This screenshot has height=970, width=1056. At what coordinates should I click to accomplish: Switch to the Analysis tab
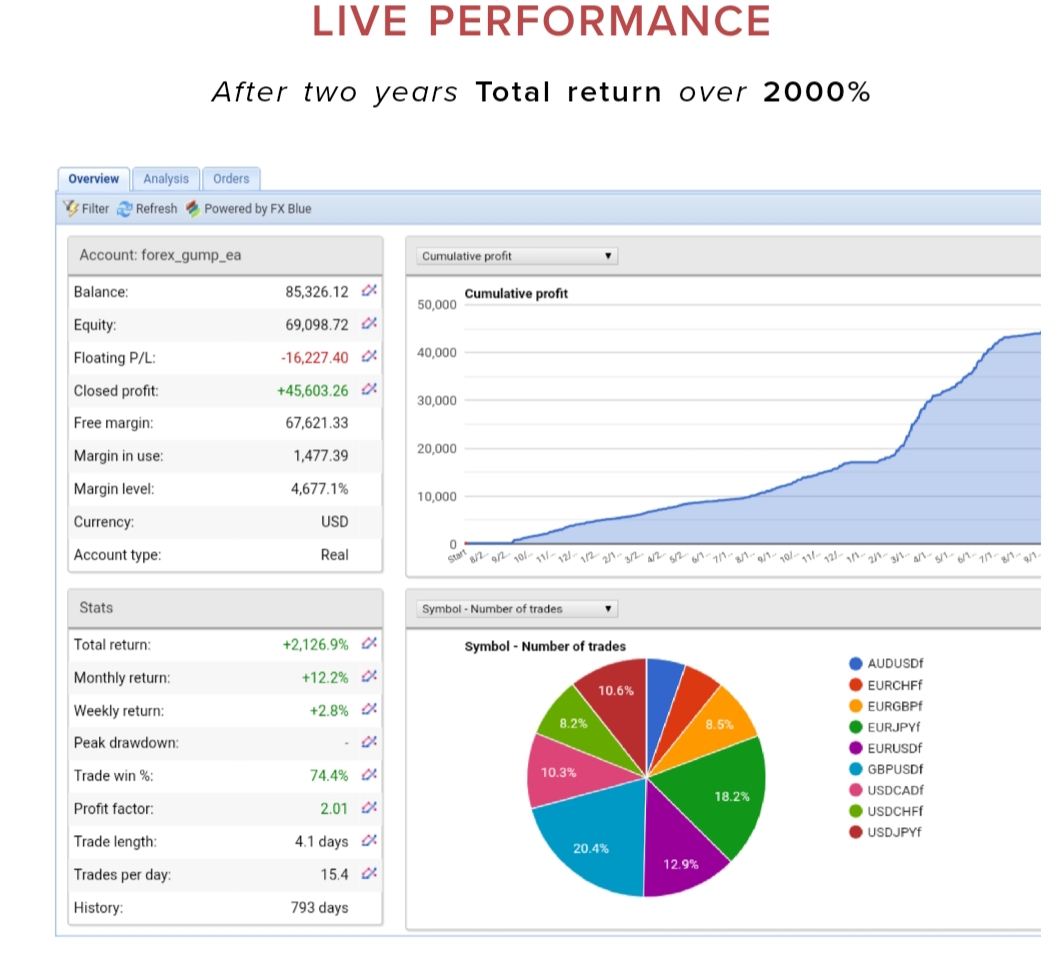click(166, 179)
